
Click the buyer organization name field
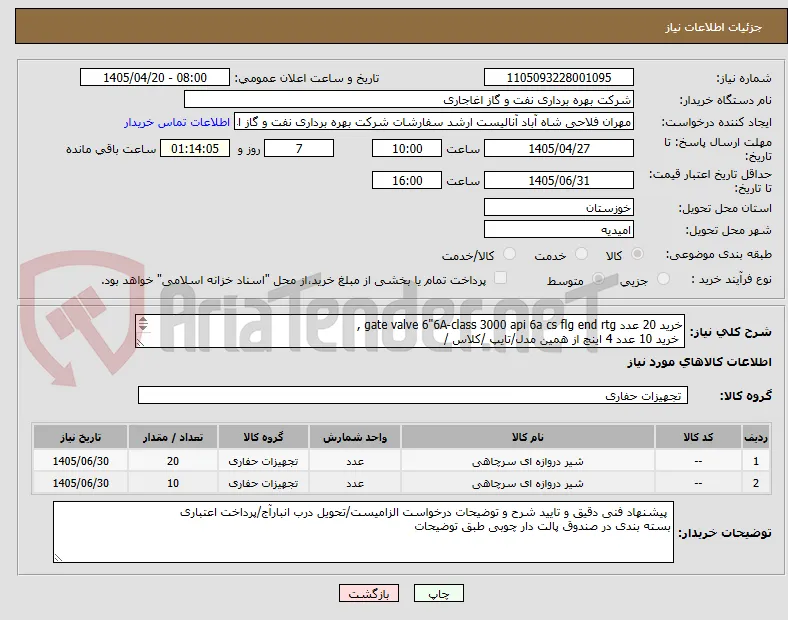point(409,99)
